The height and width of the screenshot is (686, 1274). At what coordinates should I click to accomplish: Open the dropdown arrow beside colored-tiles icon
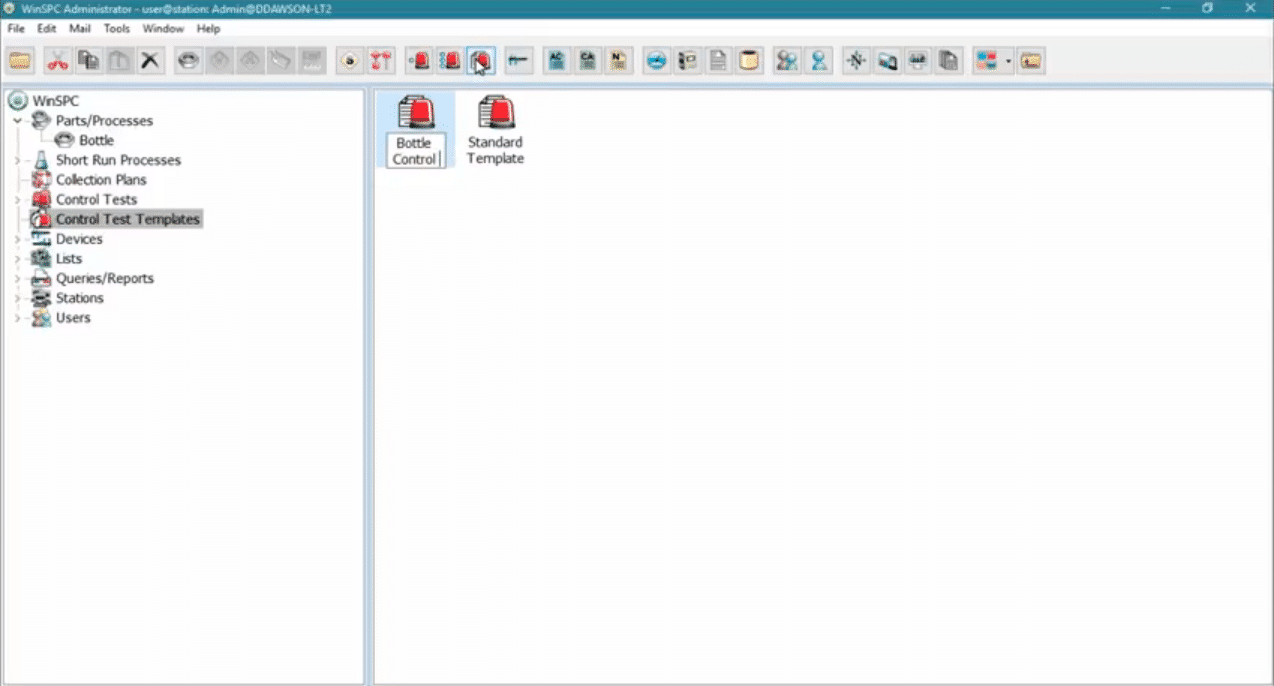(1008, 62)
